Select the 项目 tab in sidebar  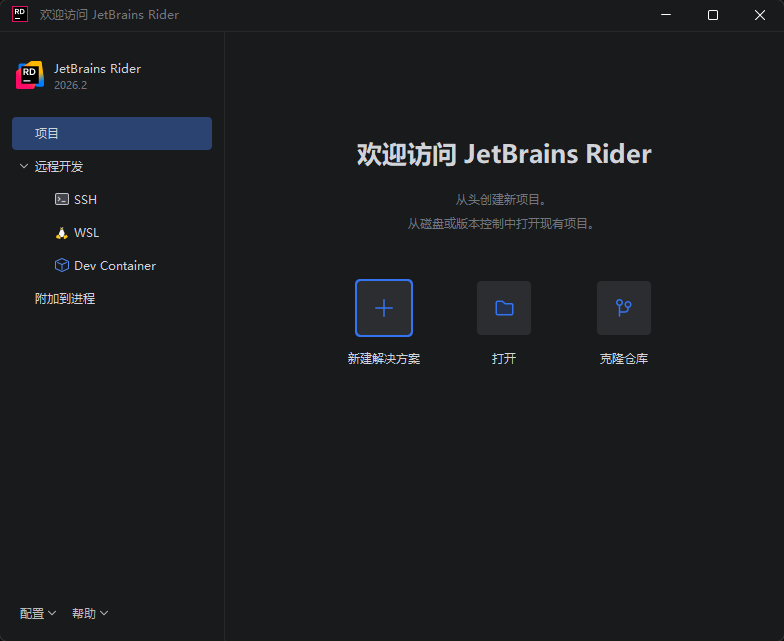[112, 134]
